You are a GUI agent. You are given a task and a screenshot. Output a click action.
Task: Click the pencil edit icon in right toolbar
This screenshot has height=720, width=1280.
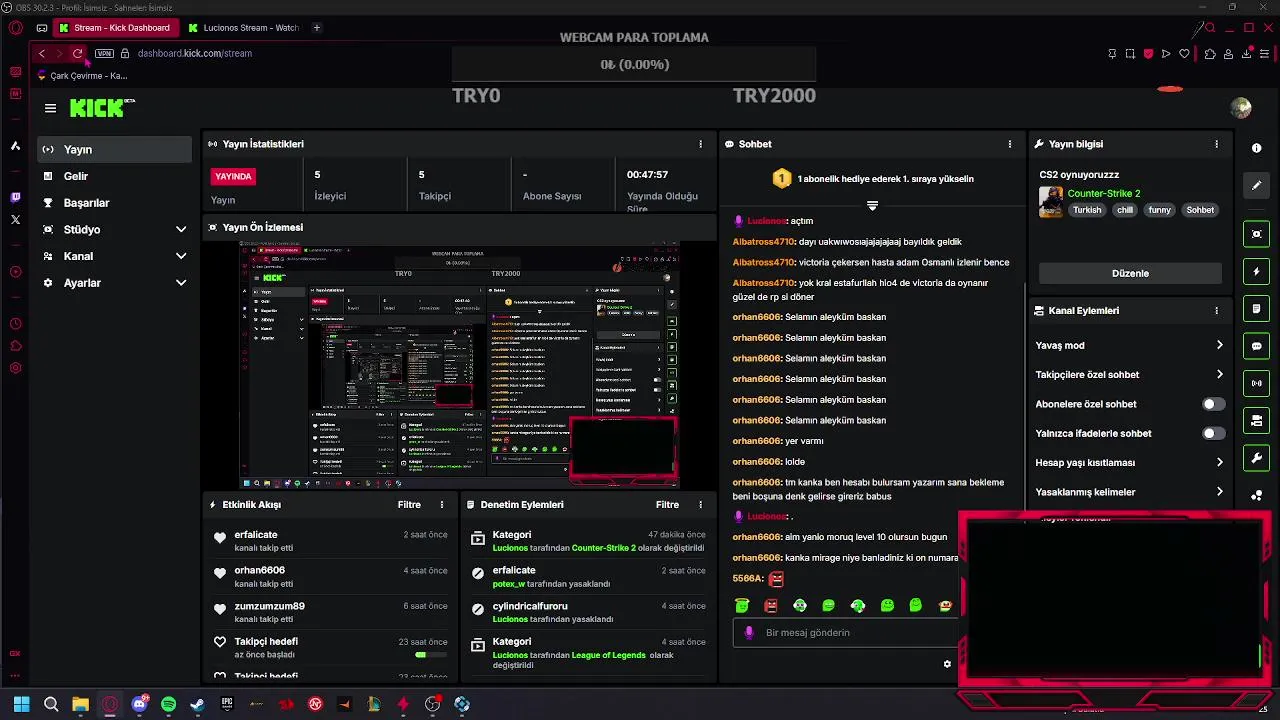pos(1257,185)
